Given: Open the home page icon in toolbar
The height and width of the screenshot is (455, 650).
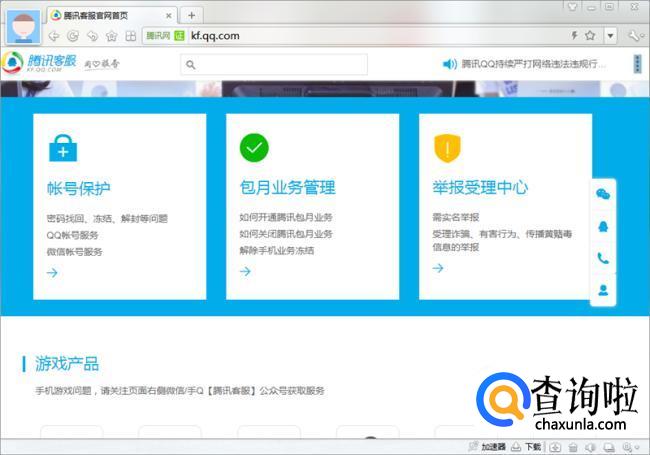Looking at the screenshot, I should coord(112,36).
